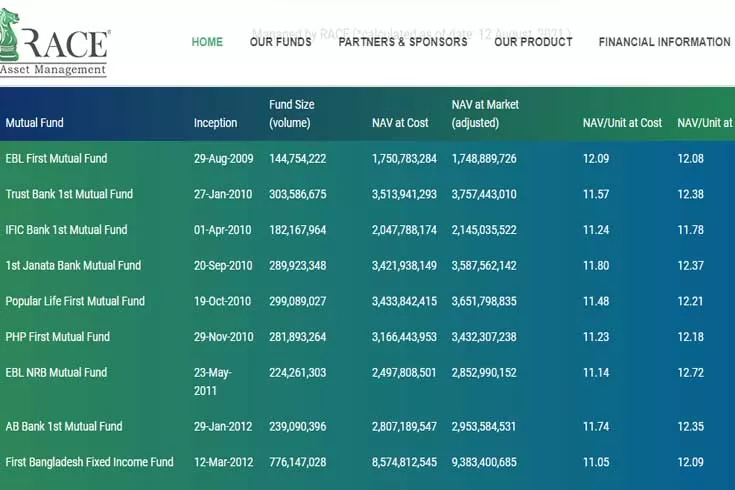Screen dimensions: 735x490
Task: Click NAV at Market value 9,383,400,685
Action: pyautogui.click(x=484, y=462)
